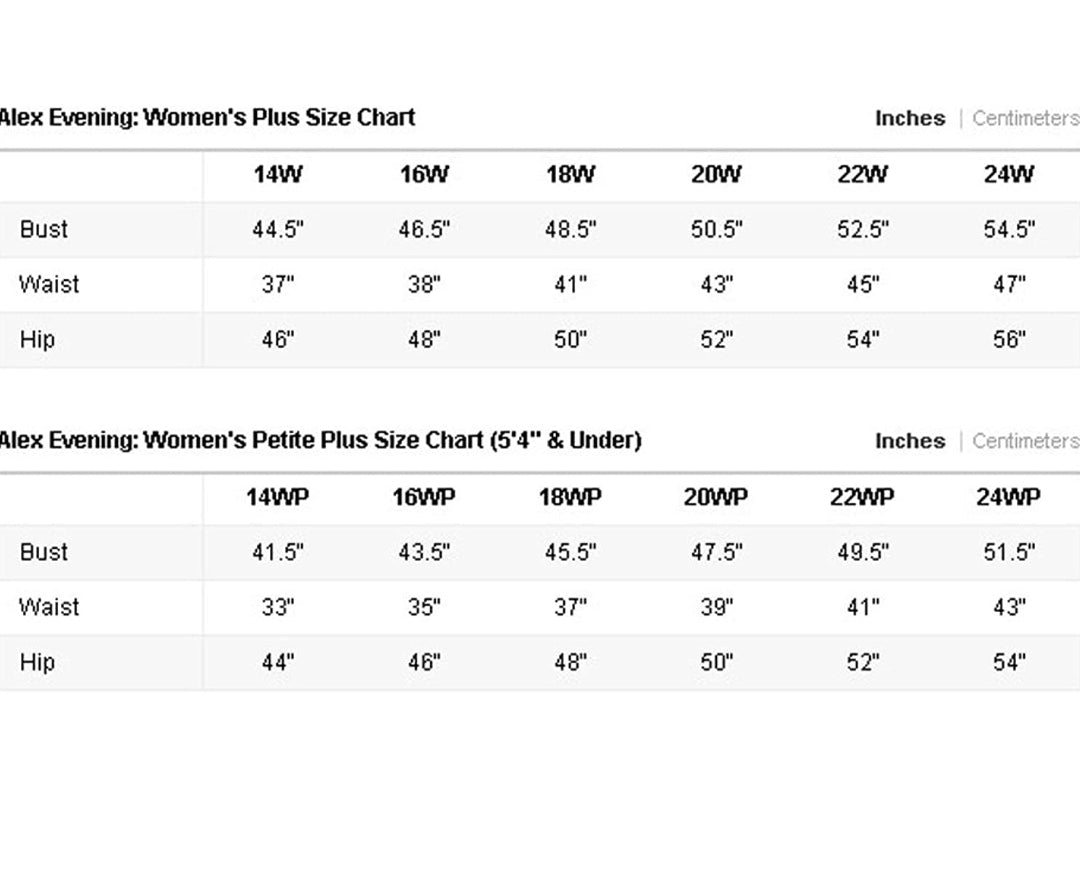This screenshot has height=874, width=1080.
Task: Click the Women's Petite Plus Size Chart title
Action: tap(320, 440)
